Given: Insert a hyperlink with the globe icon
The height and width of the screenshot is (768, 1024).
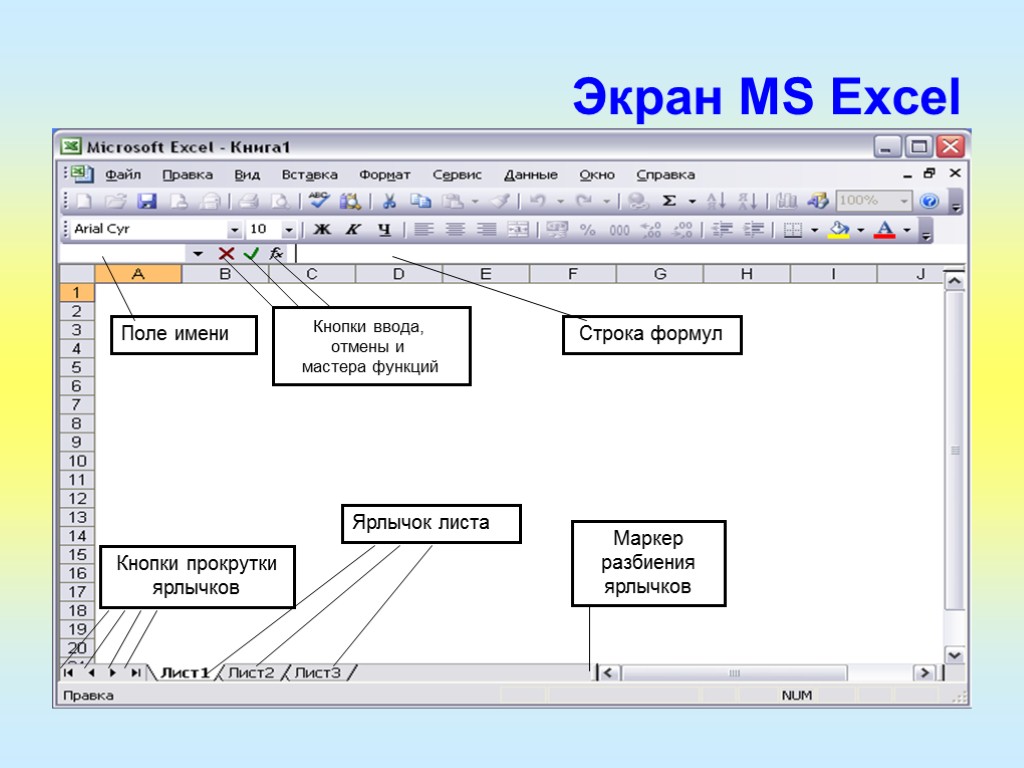Looking at the screenshot, I should click(637, 201).
